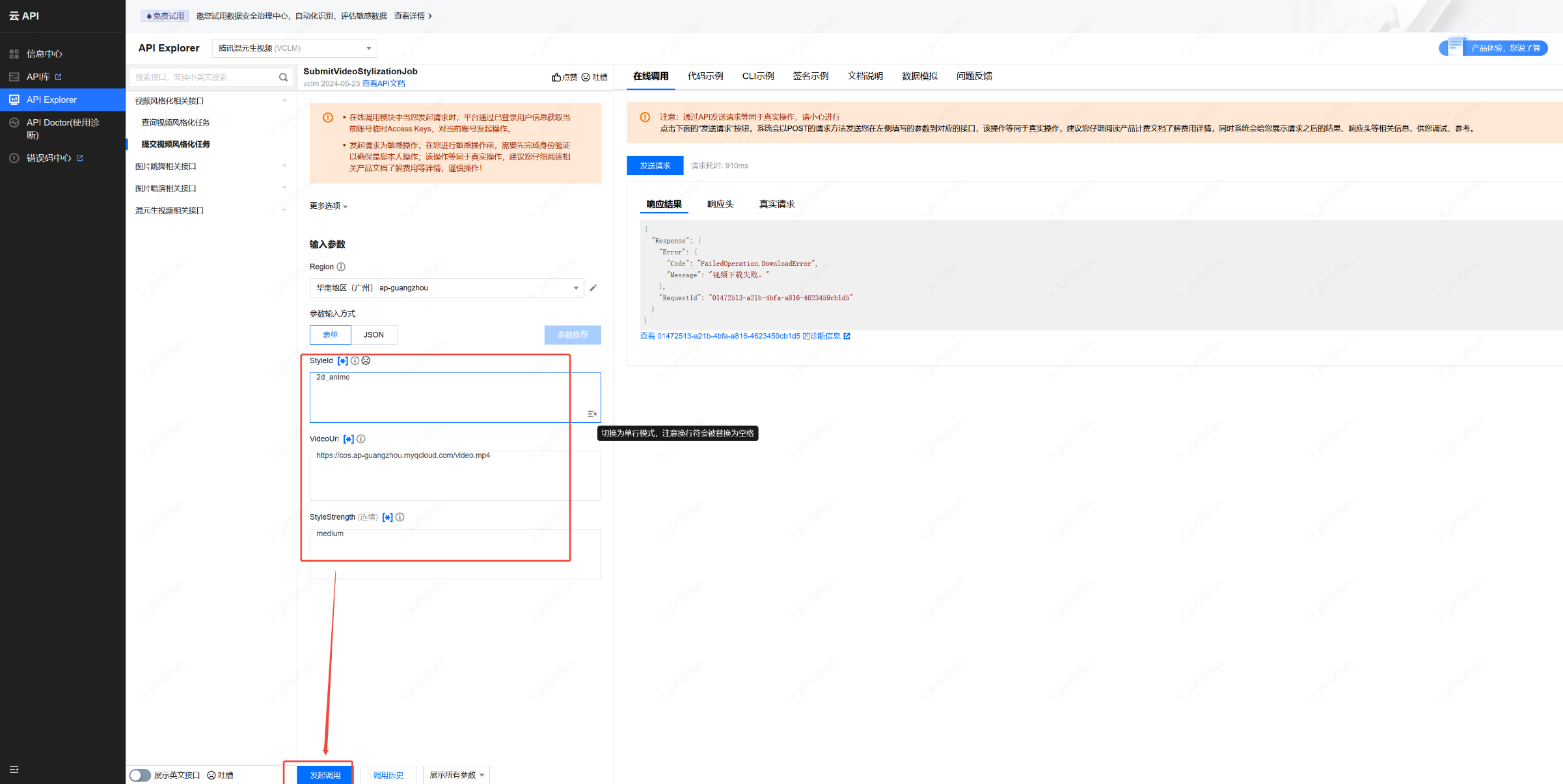Screen dimensions: 1563x784
Task: Switch to the 代码示例 tab
Action: pos(705,76)
